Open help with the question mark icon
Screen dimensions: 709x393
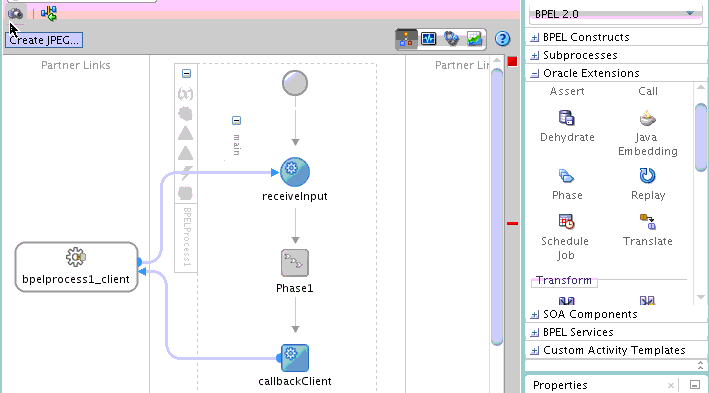(x=502, y=39)
